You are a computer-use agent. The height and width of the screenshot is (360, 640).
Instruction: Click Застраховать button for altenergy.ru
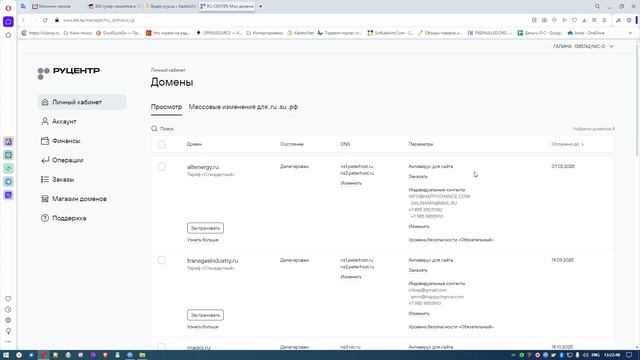[x=205, y=228]
